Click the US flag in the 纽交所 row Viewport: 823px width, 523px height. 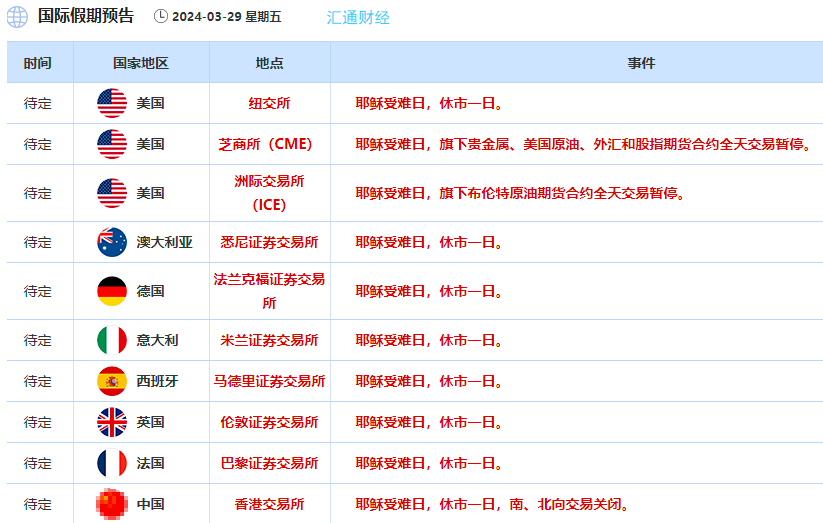pos(112,103)
